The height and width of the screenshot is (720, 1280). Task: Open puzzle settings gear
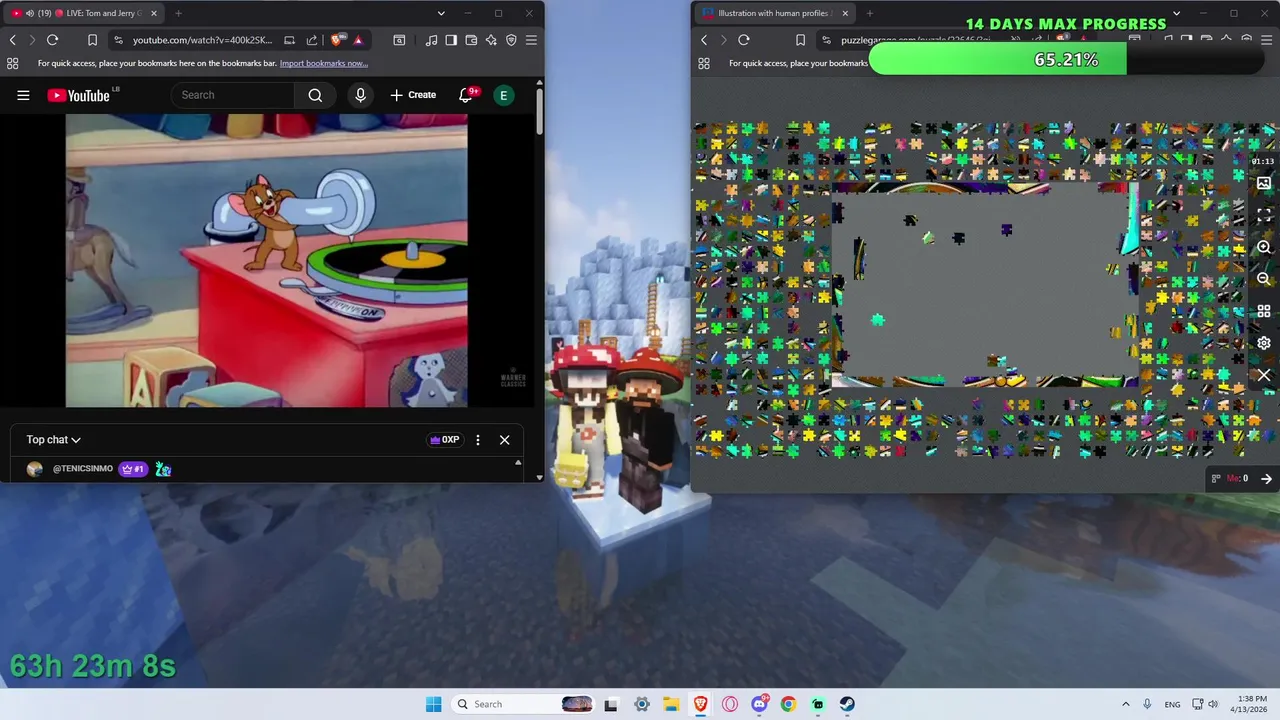click(x=1264, y=343)
